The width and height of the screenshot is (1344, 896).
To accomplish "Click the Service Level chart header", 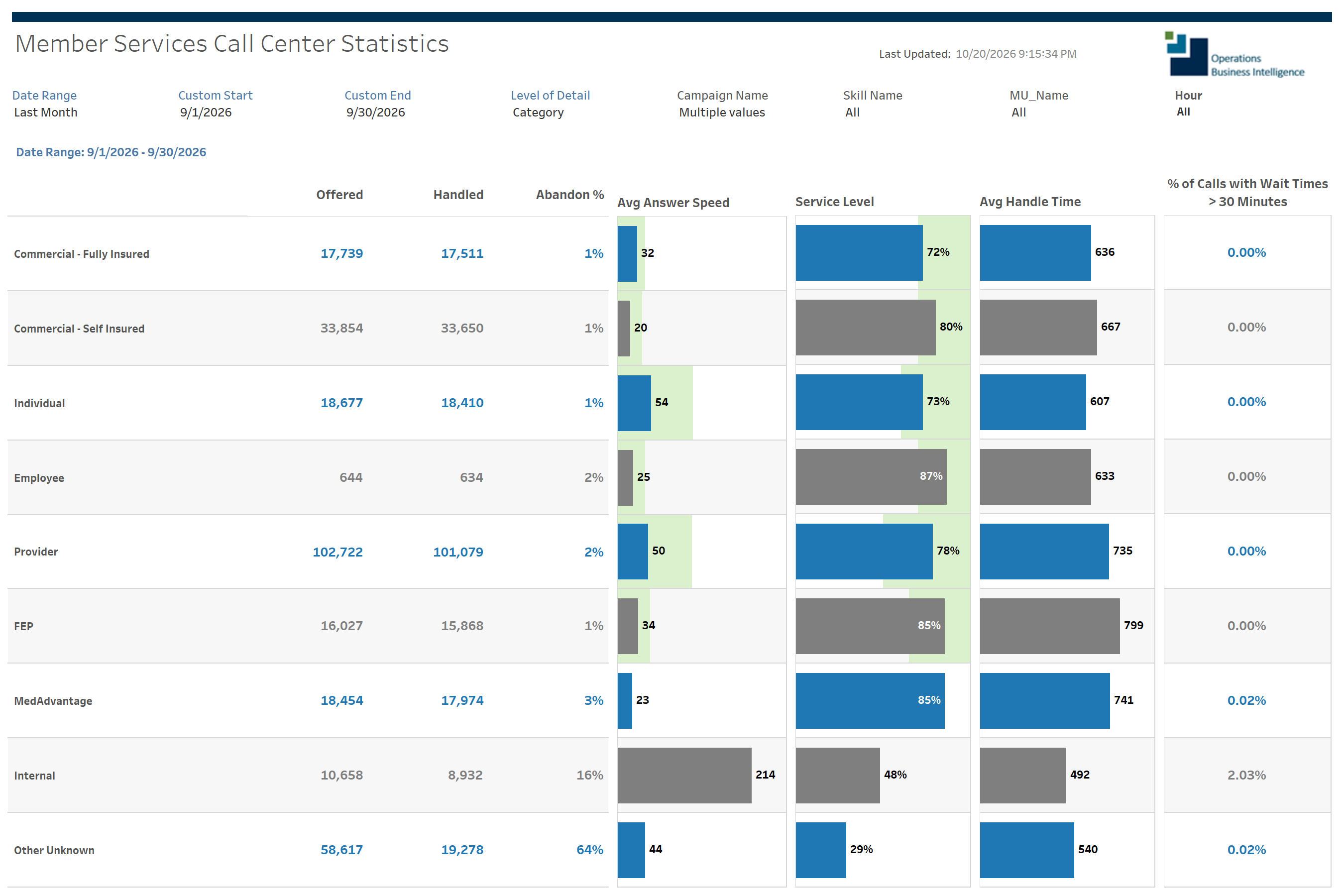I will coord(834,202).
